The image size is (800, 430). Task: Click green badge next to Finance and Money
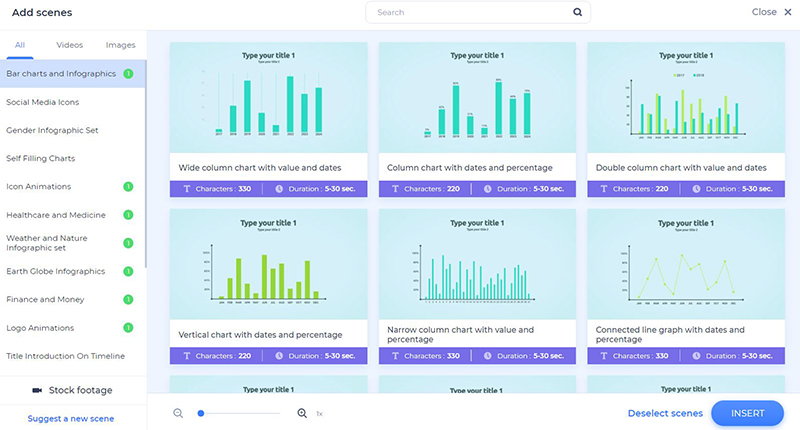[x=129, y=299]
